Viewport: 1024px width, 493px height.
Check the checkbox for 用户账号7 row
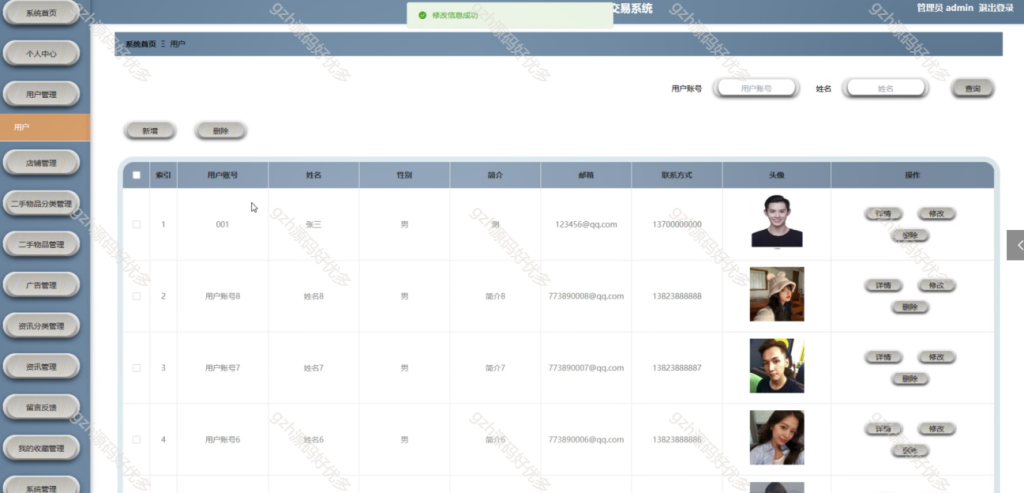tap(136, 368)
